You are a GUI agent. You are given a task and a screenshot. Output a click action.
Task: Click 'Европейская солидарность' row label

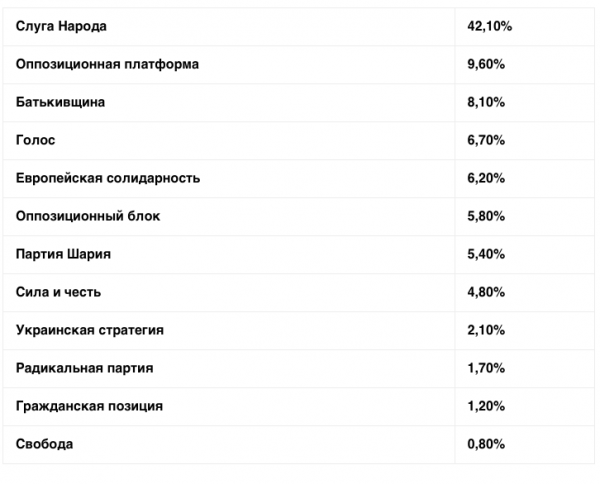(x=108, y=178)
